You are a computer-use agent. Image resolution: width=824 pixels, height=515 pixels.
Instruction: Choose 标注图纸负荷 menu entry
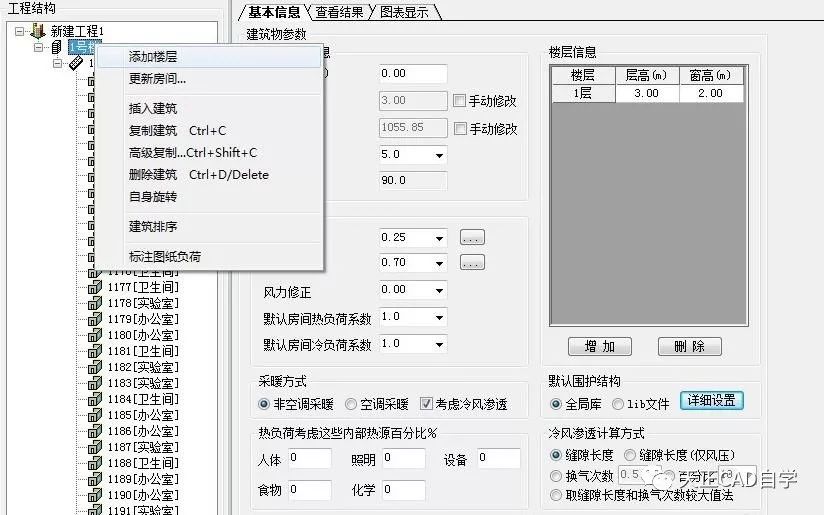(209, 256)
